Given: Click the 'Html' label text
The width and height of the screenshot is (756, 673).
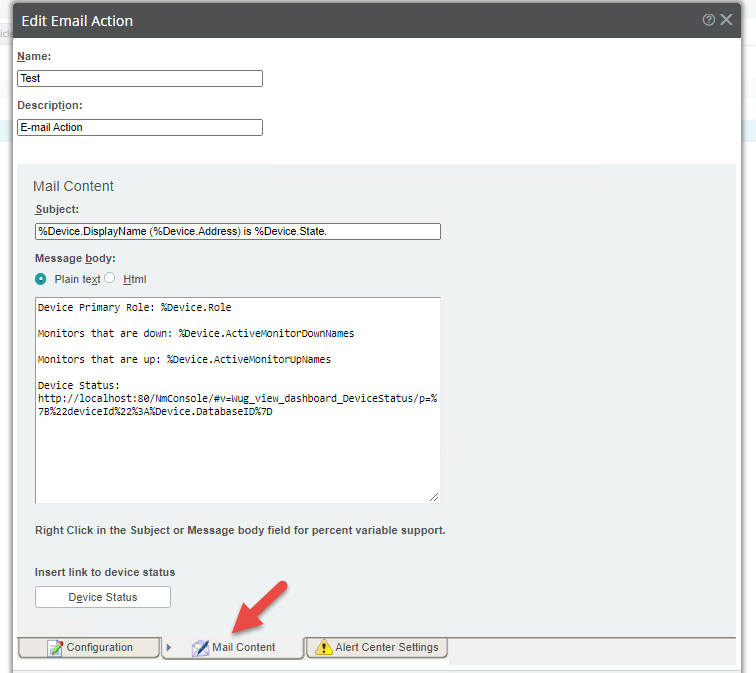Looking at the screenshot, I should coord(135,279).
